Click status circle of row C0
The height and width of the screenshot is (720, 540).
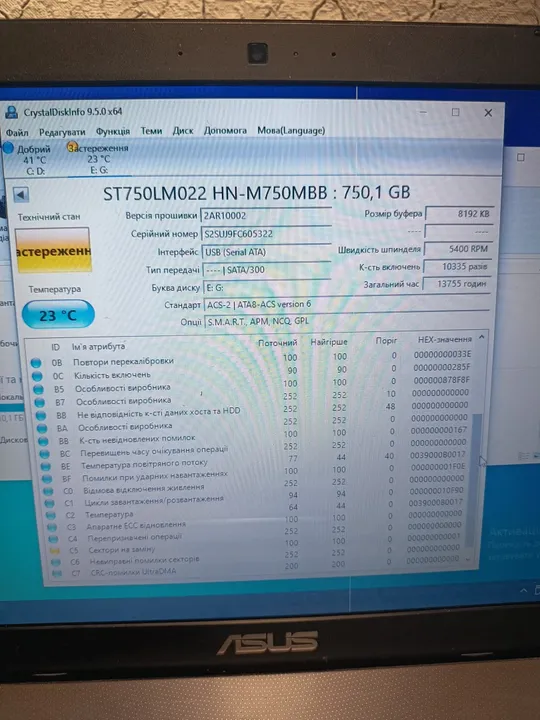(x=48, y=491)
